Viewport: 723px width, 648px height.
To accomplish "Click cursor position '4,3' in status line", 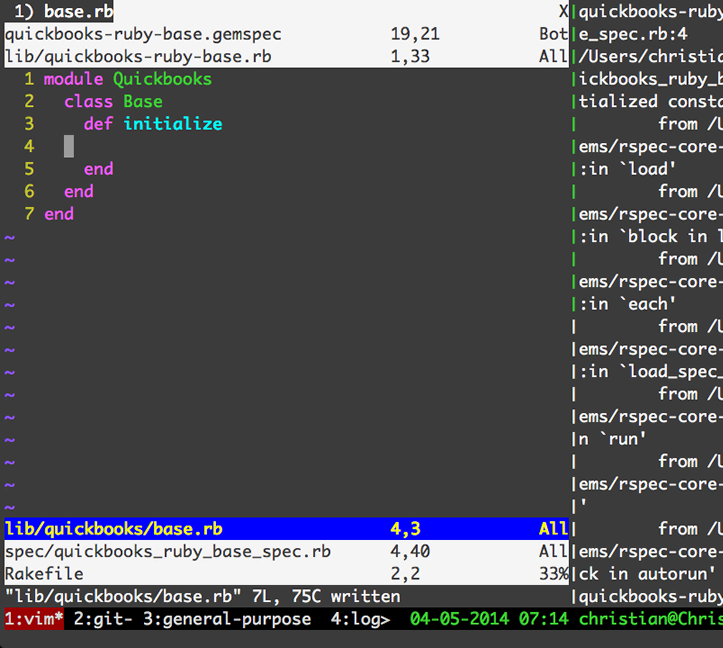I will 405,529.
